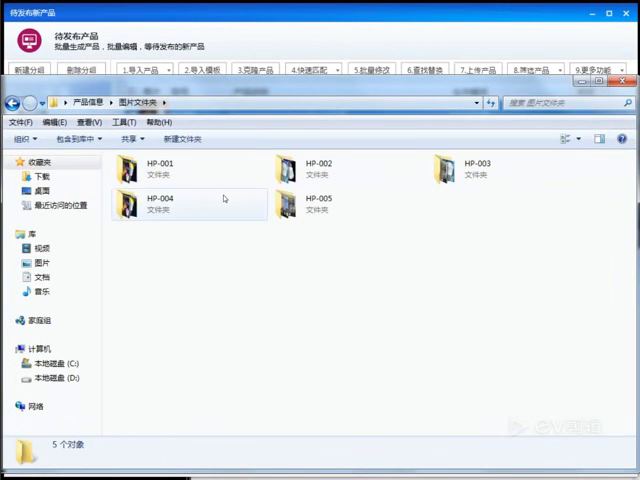
Task: Select 产品信息 in the address breadcrumb
Action: click(88, 102)
